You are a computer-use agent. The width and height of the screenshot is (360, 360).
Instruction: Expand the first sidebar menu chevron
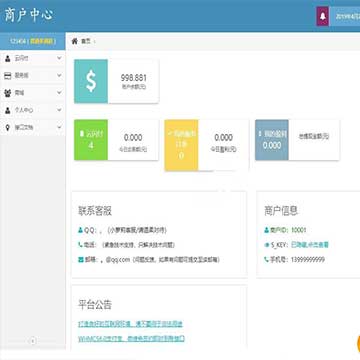click(59, 58)
